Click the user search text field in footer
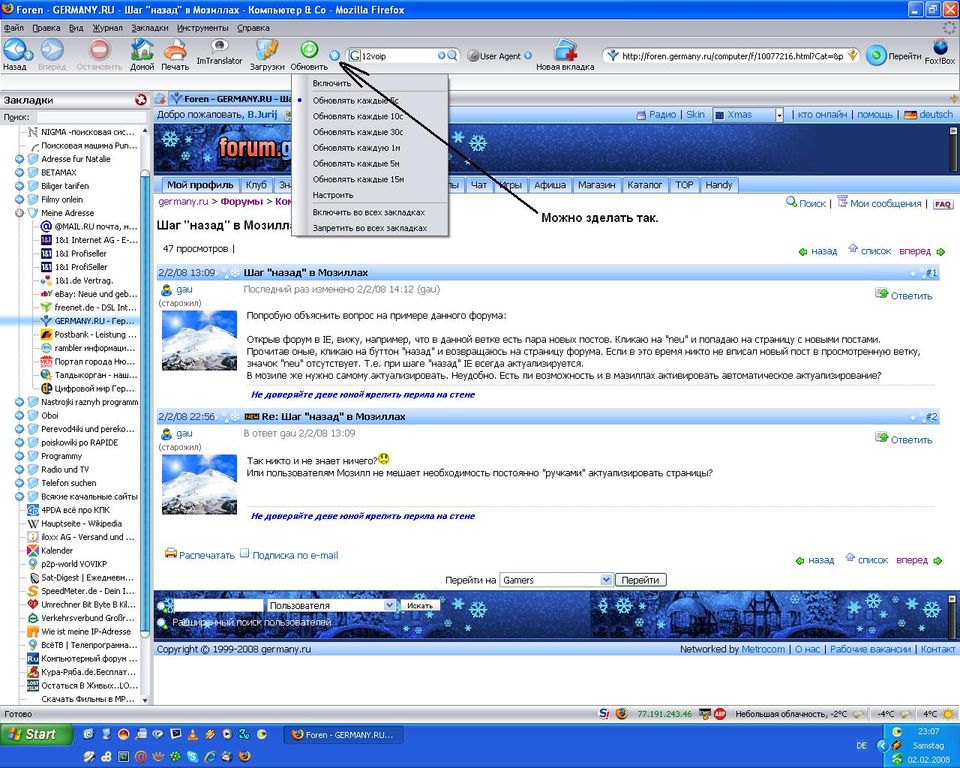 pos(219,605)
